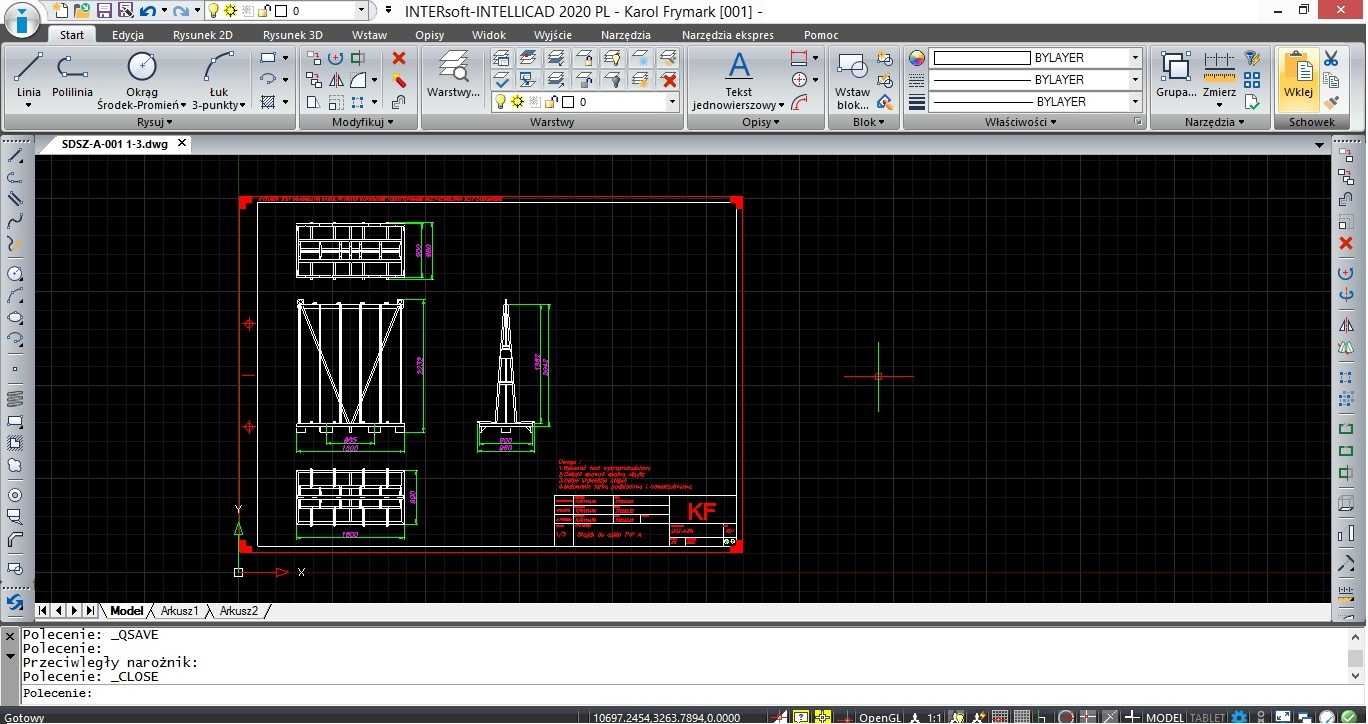The height and width of the screenshot is (724, 1368).
Task: Pick the Łuk 3-punkty arc tool
Action: point(218,80)
